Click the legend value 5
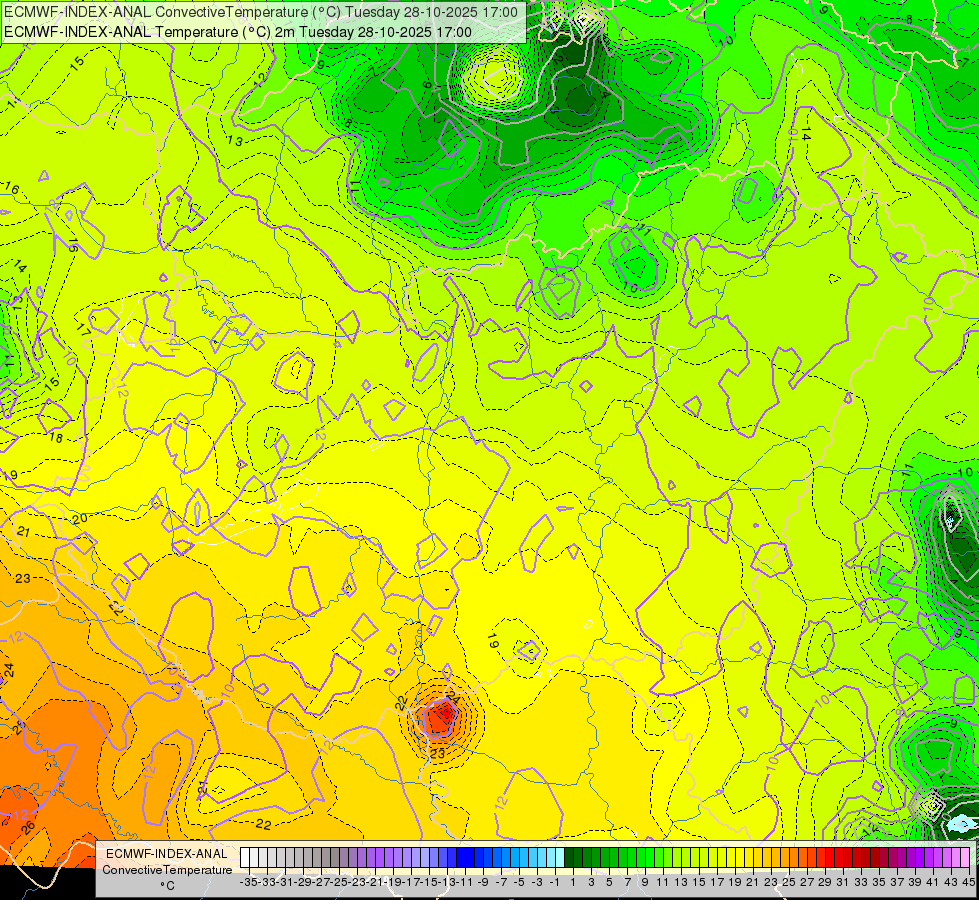The height and width of the screenshot is (900, 979). (x=609, y=883)
